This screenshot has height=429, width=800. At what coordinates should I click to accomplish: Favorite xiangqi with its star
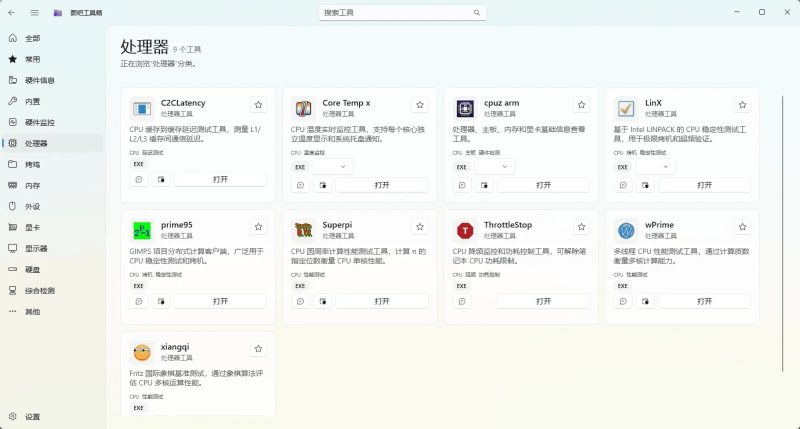[258, 348]
